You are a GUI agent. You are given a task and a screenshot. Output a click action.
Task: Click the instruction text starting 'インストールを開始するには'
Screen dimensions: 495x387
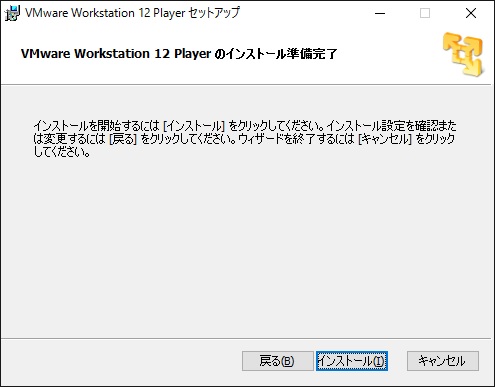(245, 139)
